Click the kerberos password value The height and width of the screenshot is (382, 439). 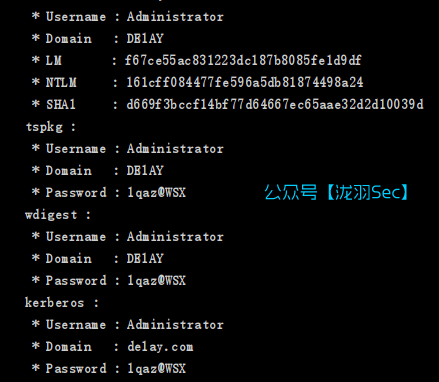tap(156, 368)
